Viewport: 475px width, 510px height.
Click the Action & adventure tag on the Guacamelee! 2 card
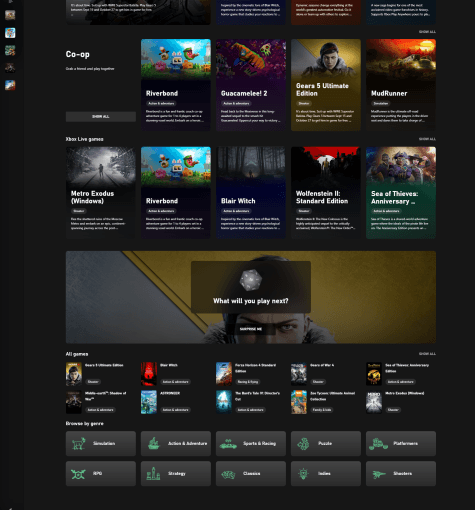(236, 103)
